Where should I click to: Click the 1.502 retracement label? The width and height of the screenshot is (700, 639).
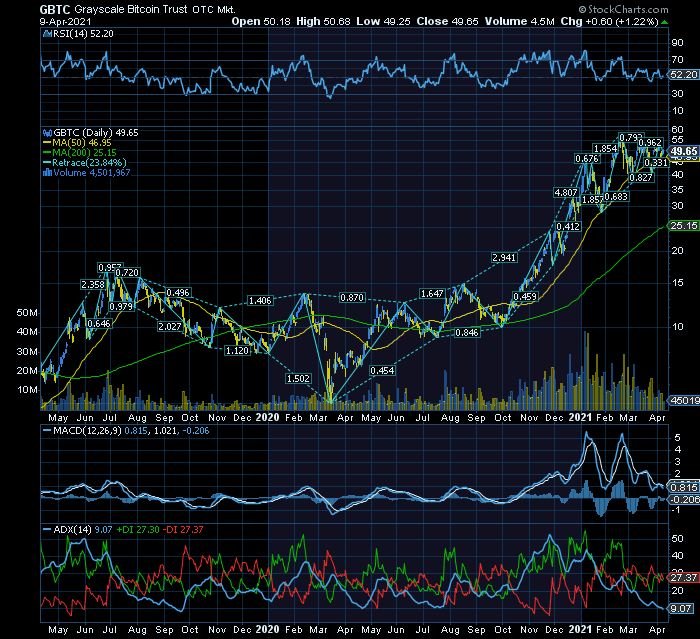pyautogui.click(x=298, y=378)
